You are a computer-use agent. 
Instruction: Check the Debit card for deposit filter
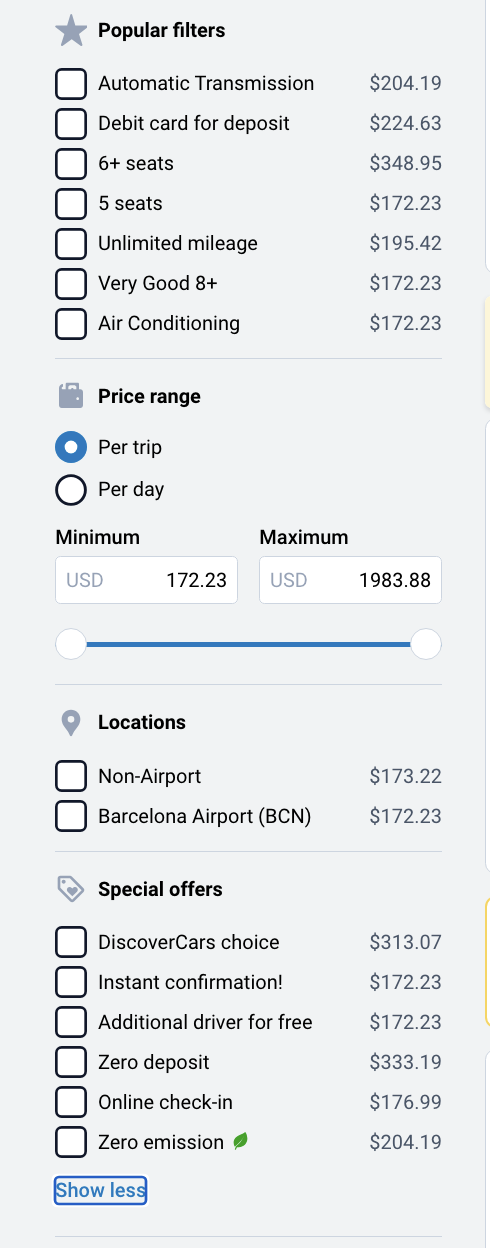pos(71,123)
